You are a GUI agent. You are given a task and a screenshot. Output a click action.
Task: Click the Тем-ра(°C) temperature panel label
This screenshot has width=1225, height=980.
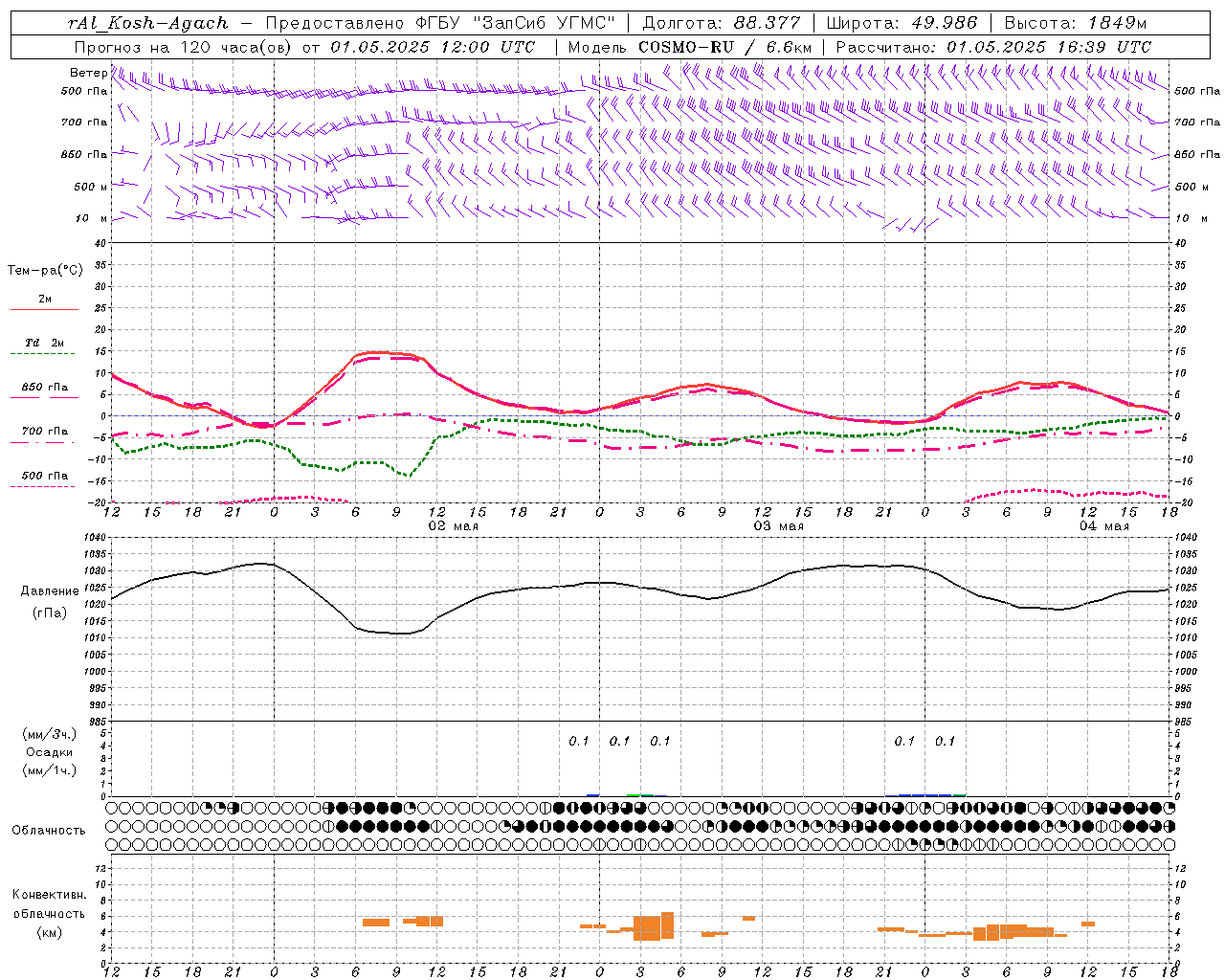(x=45, y=270)
